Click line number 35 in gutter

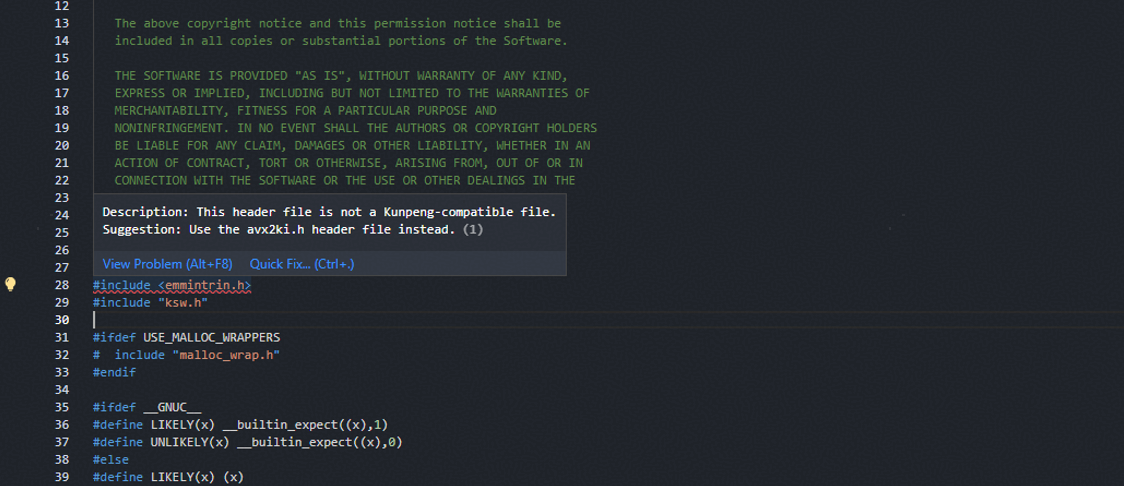point(60,407)
